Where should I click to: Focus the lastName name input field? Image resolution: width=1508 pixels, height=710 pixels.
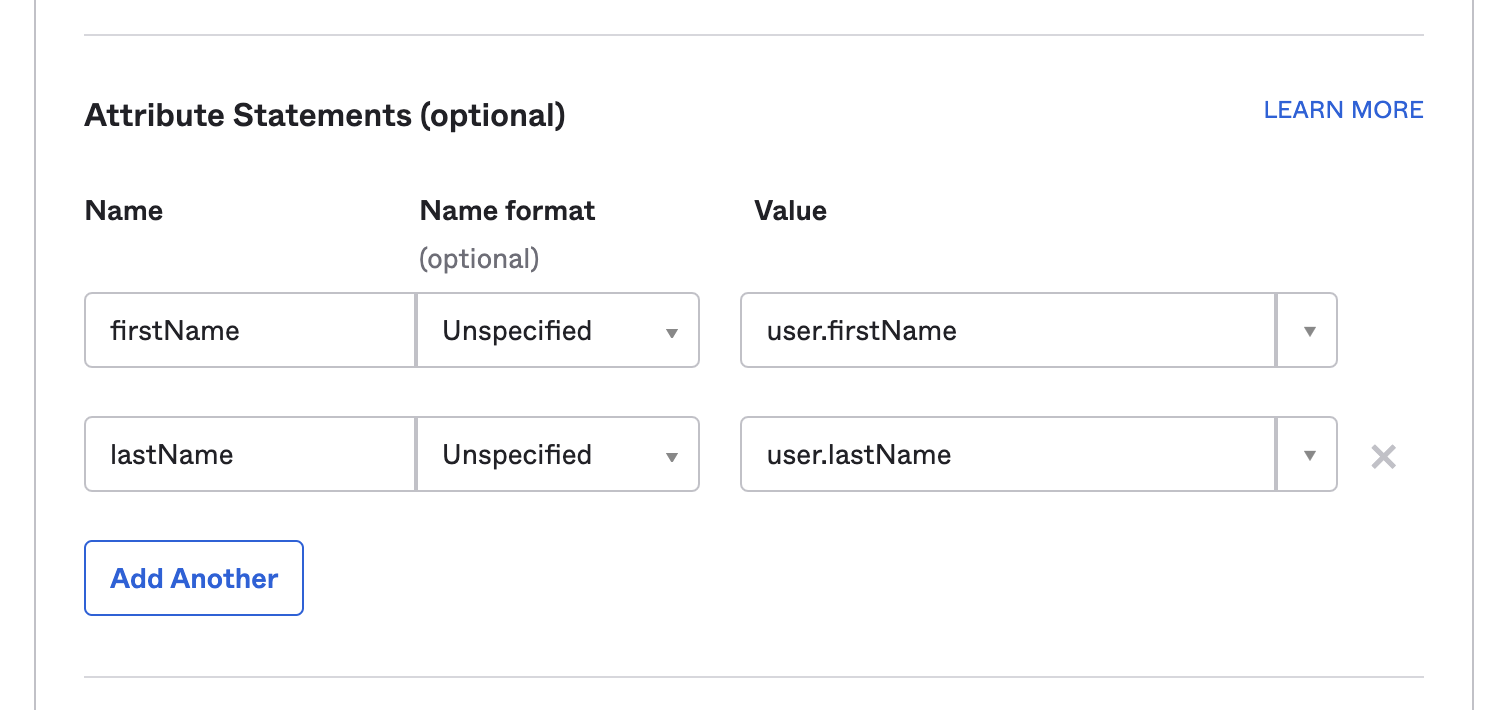coord(250,455)
